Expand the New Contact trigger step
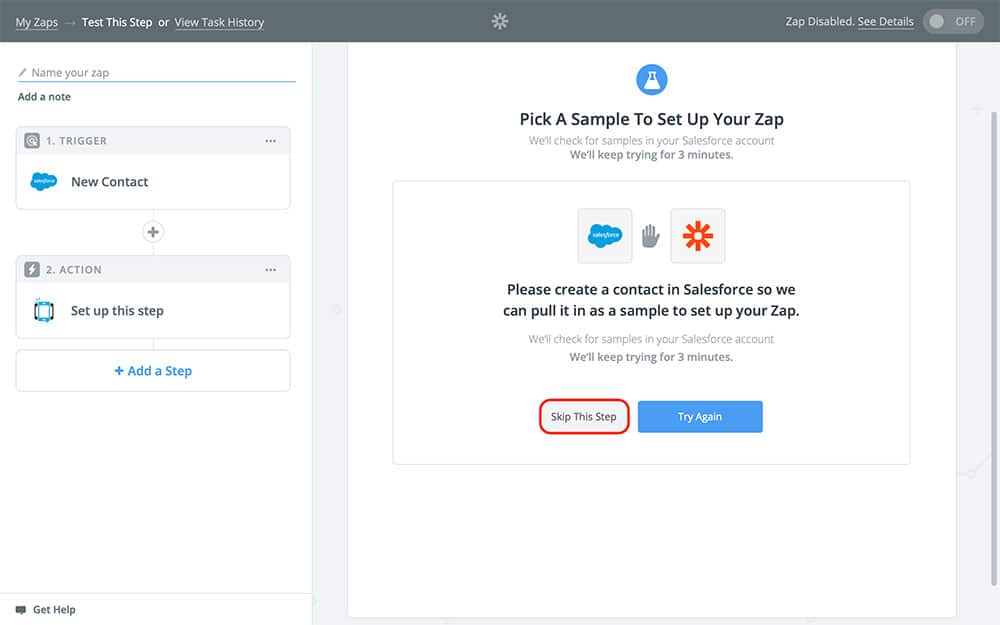Viewport: 1000px width, 625px height. click(110, 182)
